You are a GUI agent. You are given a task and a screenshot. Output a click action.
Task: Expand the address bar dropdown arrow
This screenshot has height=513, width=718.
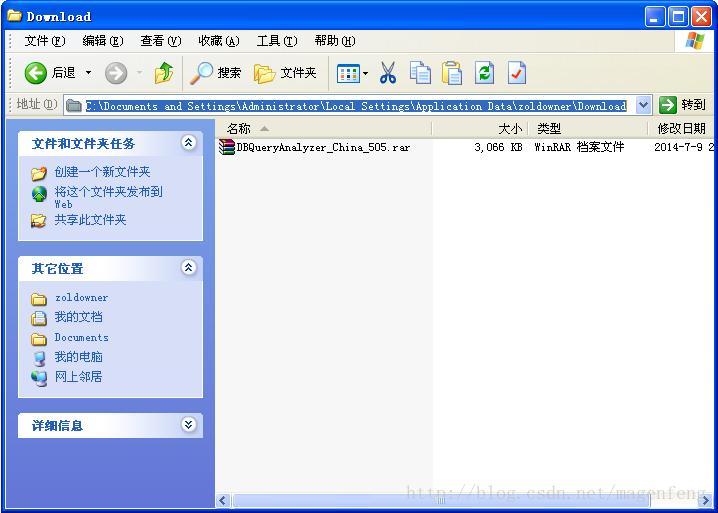[x=643, y=105]
